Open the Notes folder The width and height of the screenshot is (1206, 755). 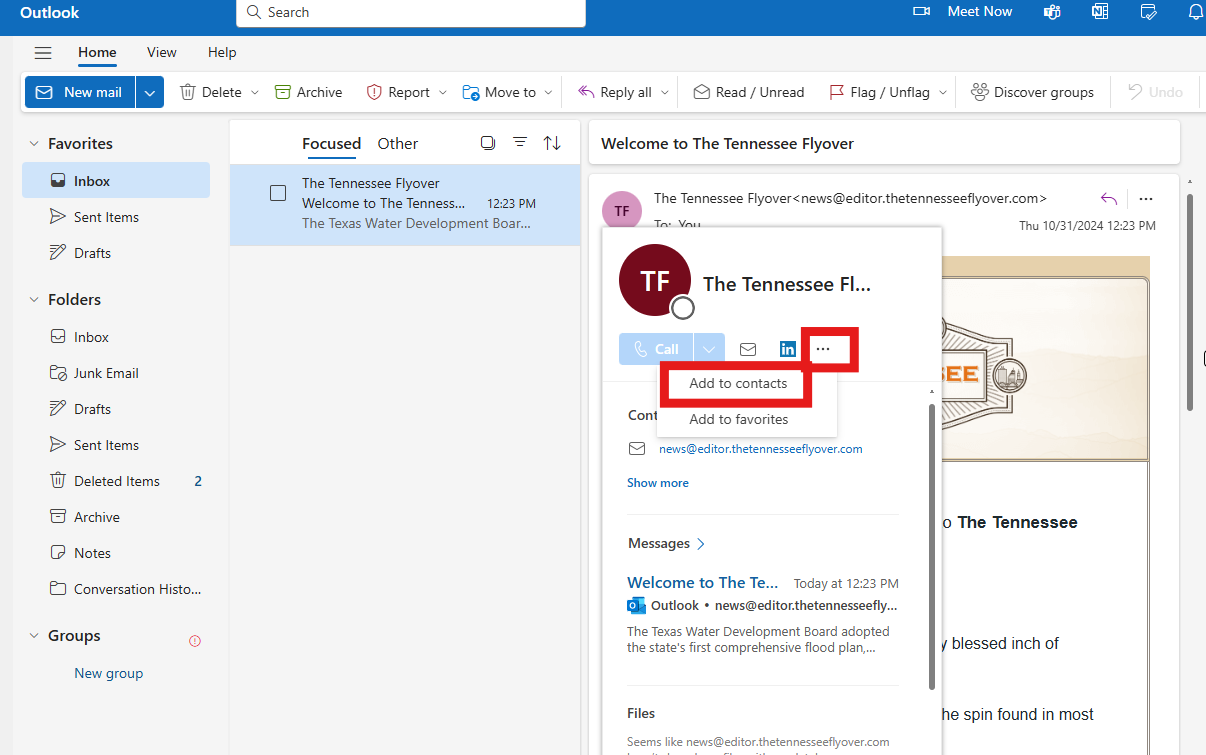116,553
